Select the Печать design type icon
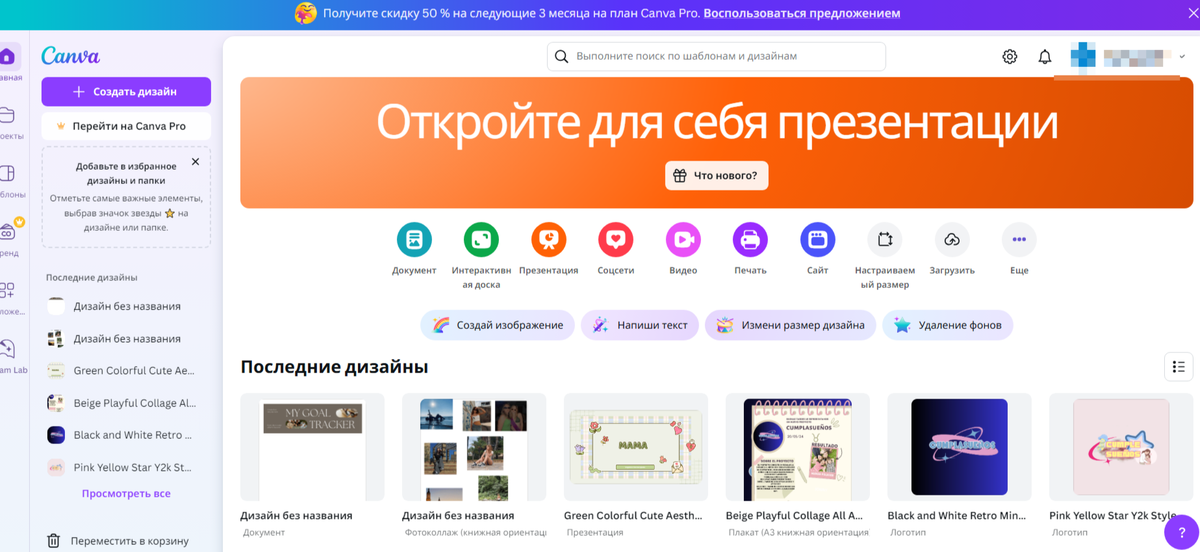 [x=750, y=240]
